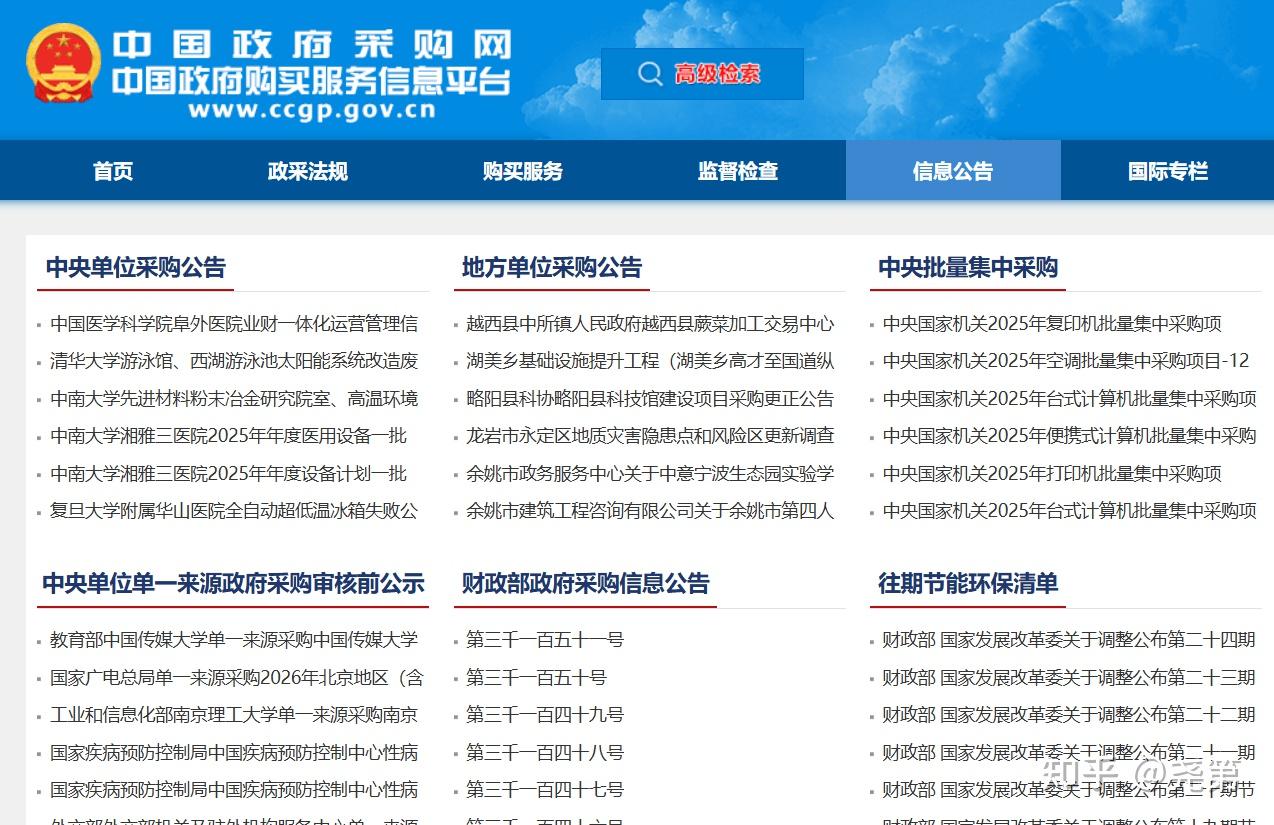Screen dimensions: 1274x825
Task: Open 中央单位采购公告 section heading
Action: [136, 267]
